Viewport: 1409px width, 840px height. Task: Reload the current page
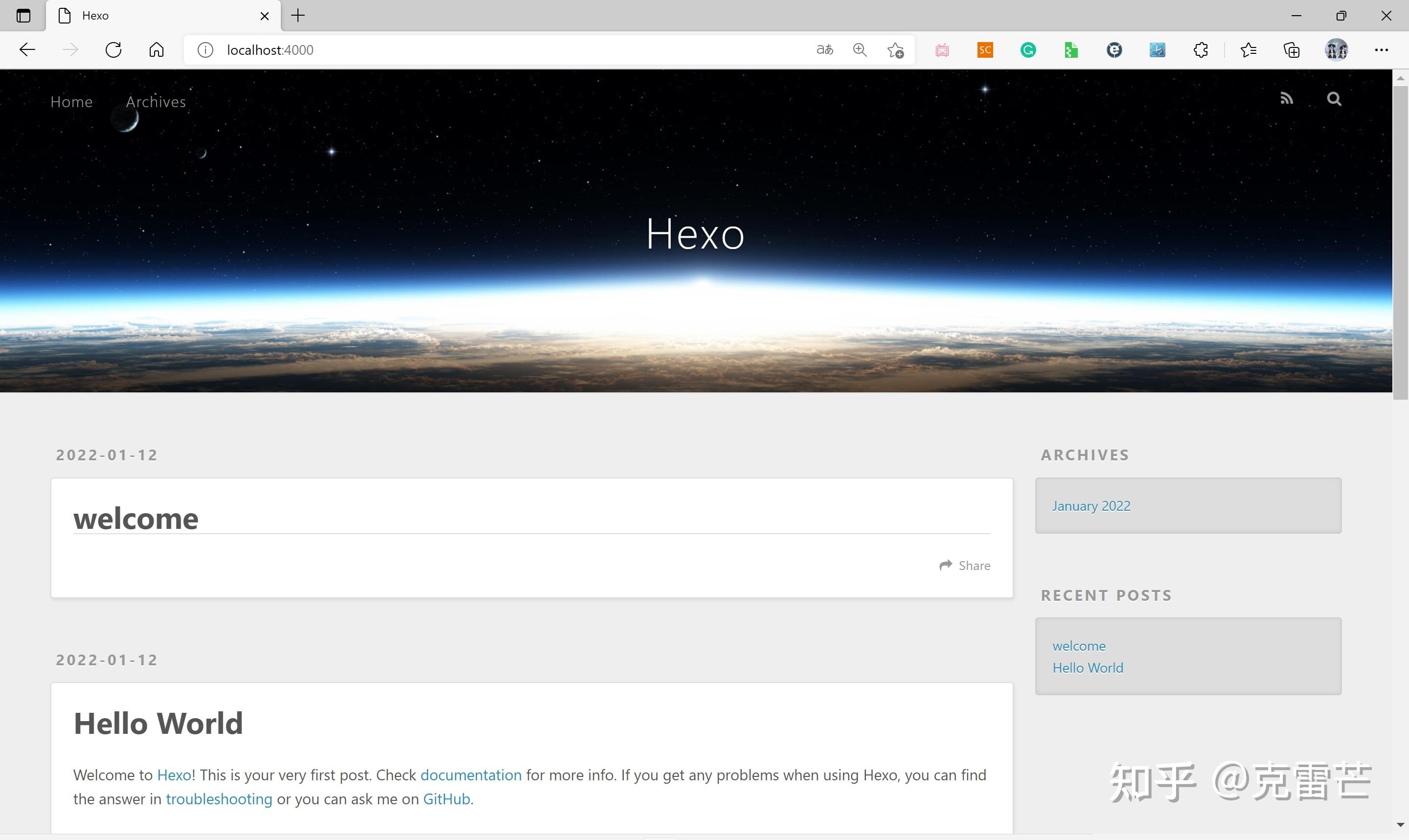click(113, 50)
